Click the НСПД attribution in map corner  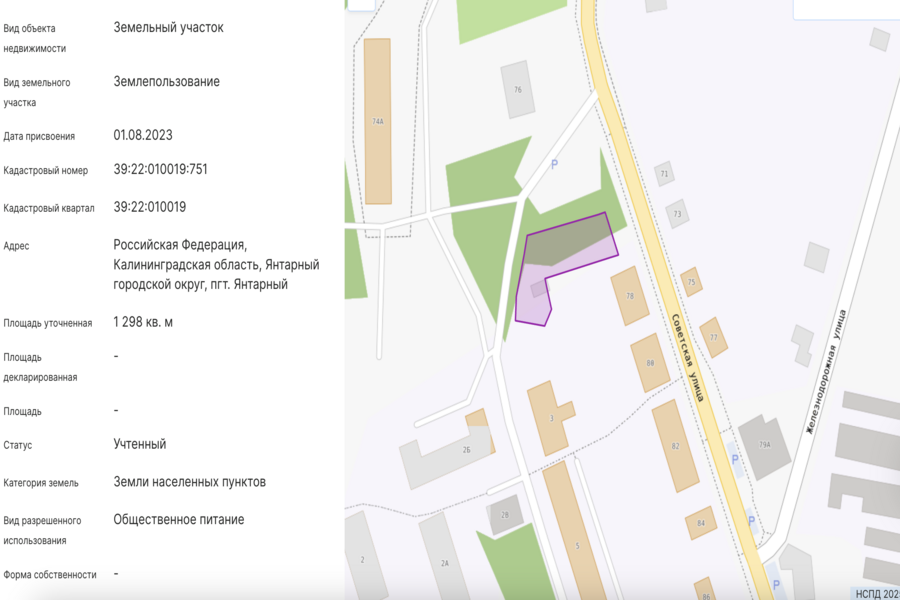(x=876, y=593)
